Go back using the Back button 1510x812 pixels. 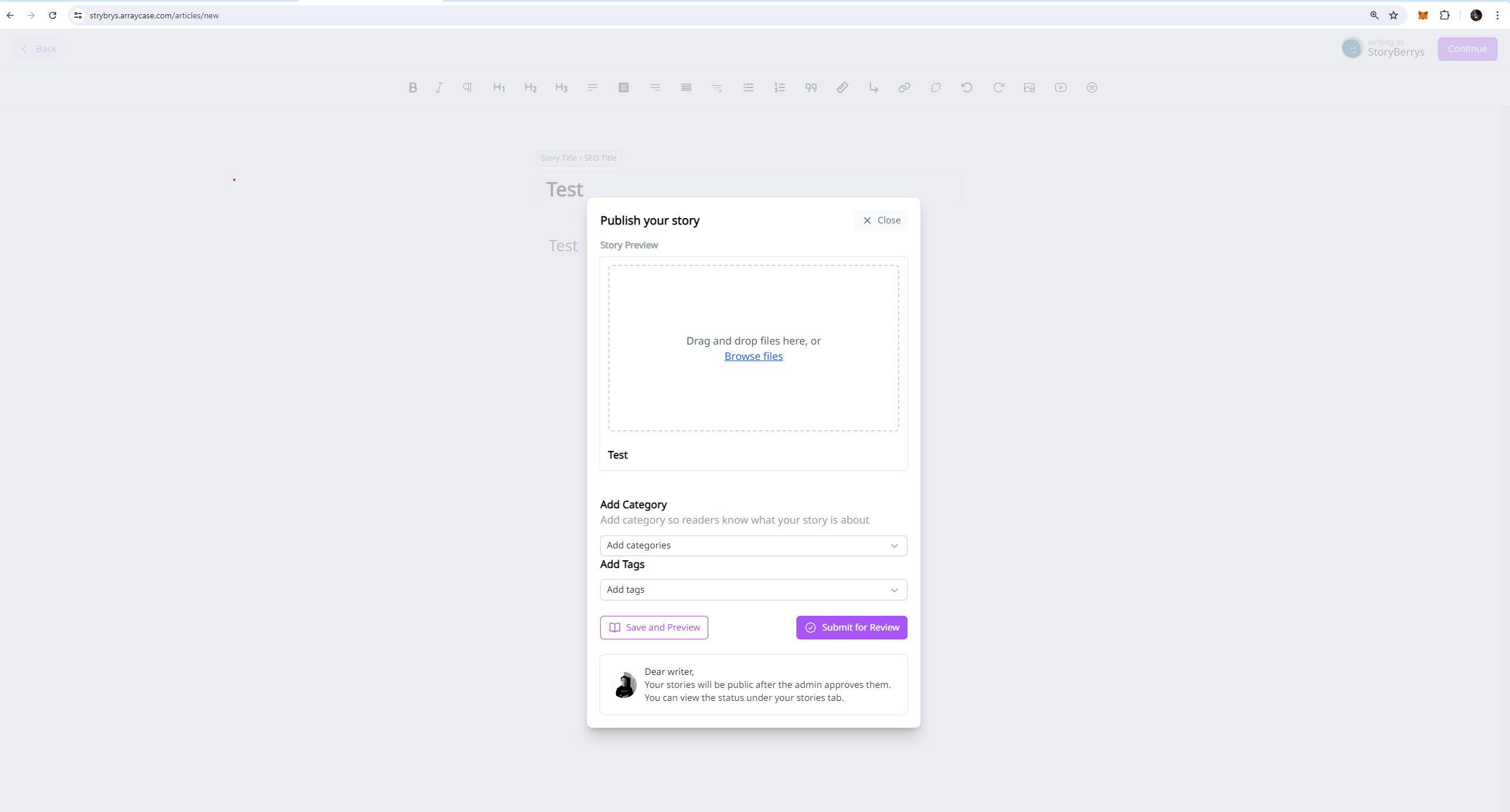tap(38, 49)
